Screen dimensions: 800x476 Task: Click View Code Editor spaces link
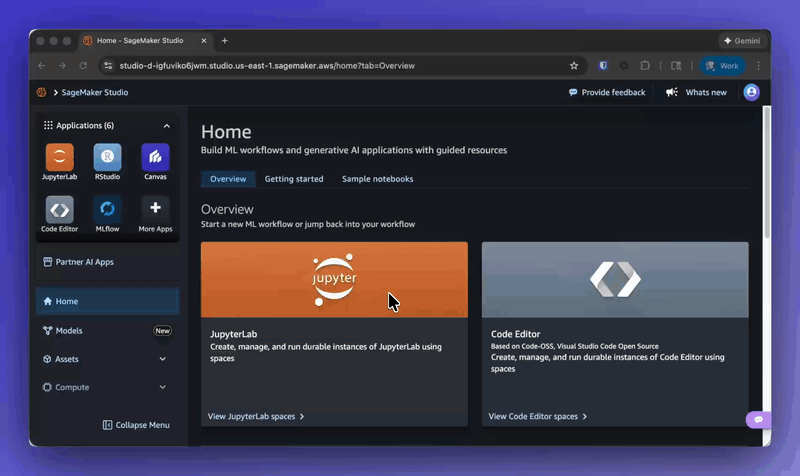pos(538,416)
